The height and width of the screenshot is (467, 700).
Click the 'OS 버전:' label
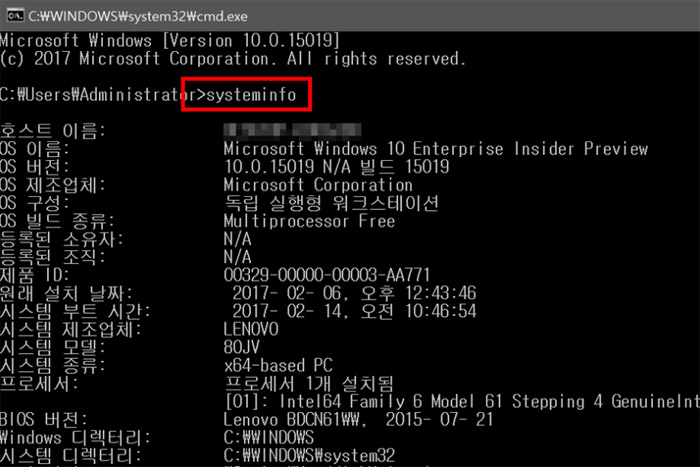(35, 167)
